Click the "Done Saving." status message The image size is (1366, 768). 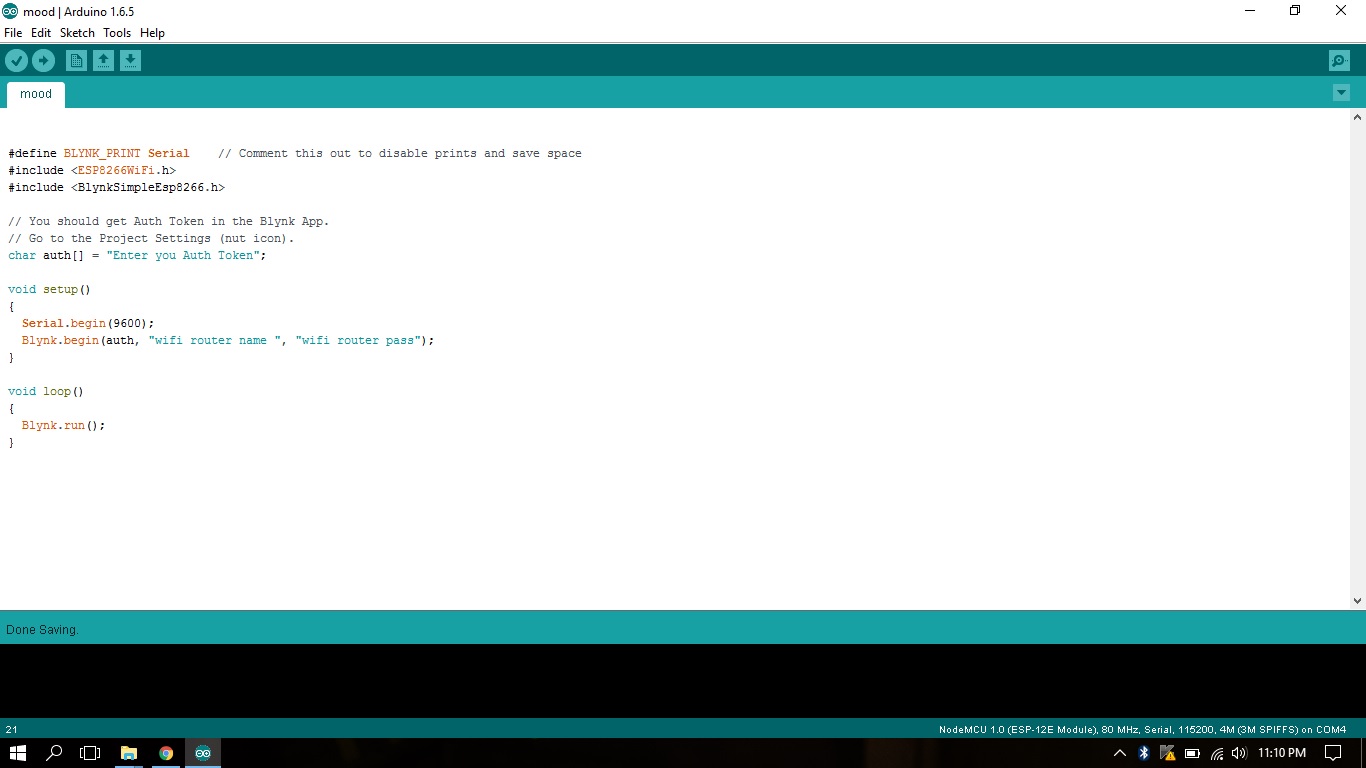pyautogui.click(x=42, y=630)
